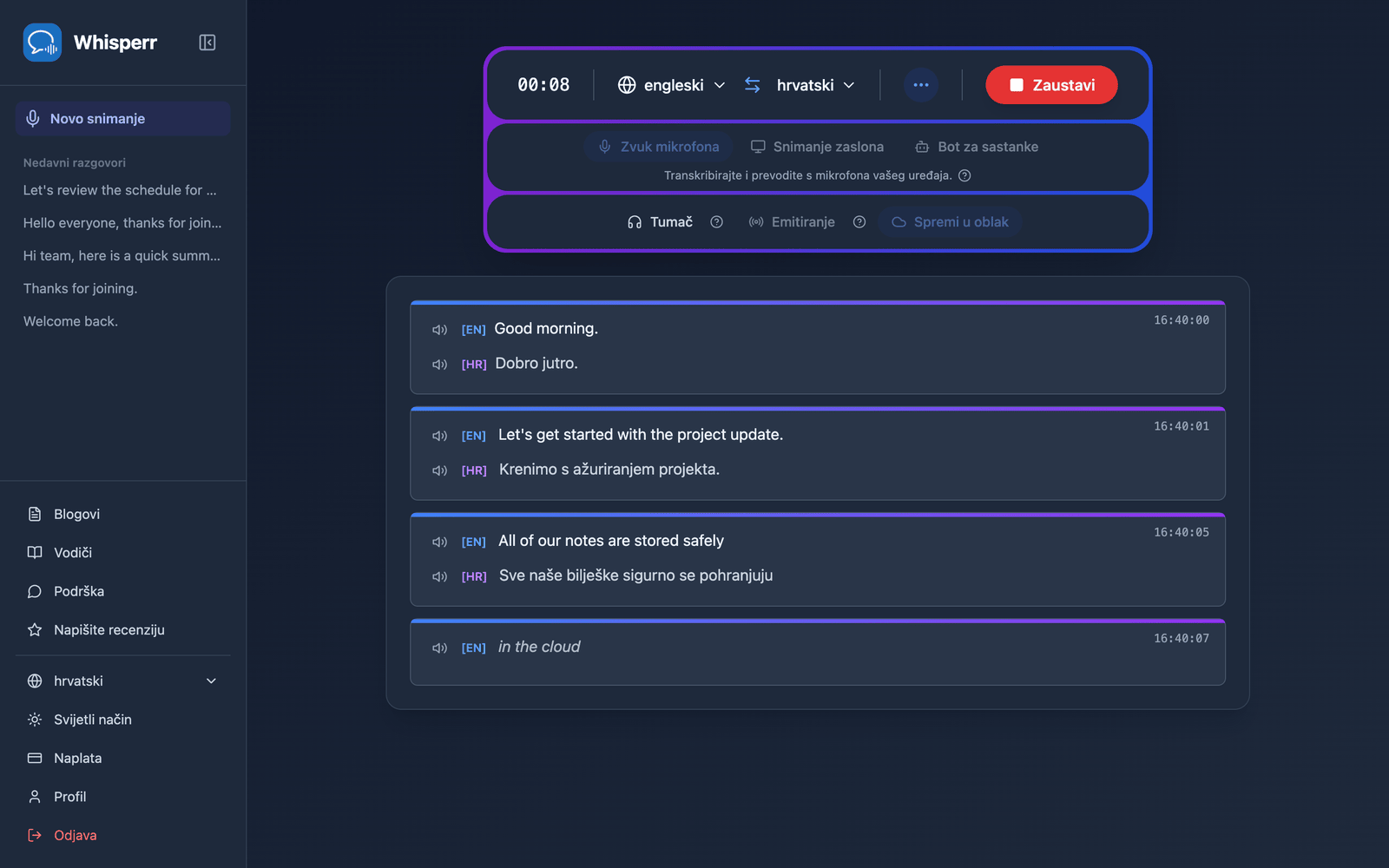Screen dimensions: 1389x868
Task: Click "All of our notes are stored safely" text
Action: [611, 541]
